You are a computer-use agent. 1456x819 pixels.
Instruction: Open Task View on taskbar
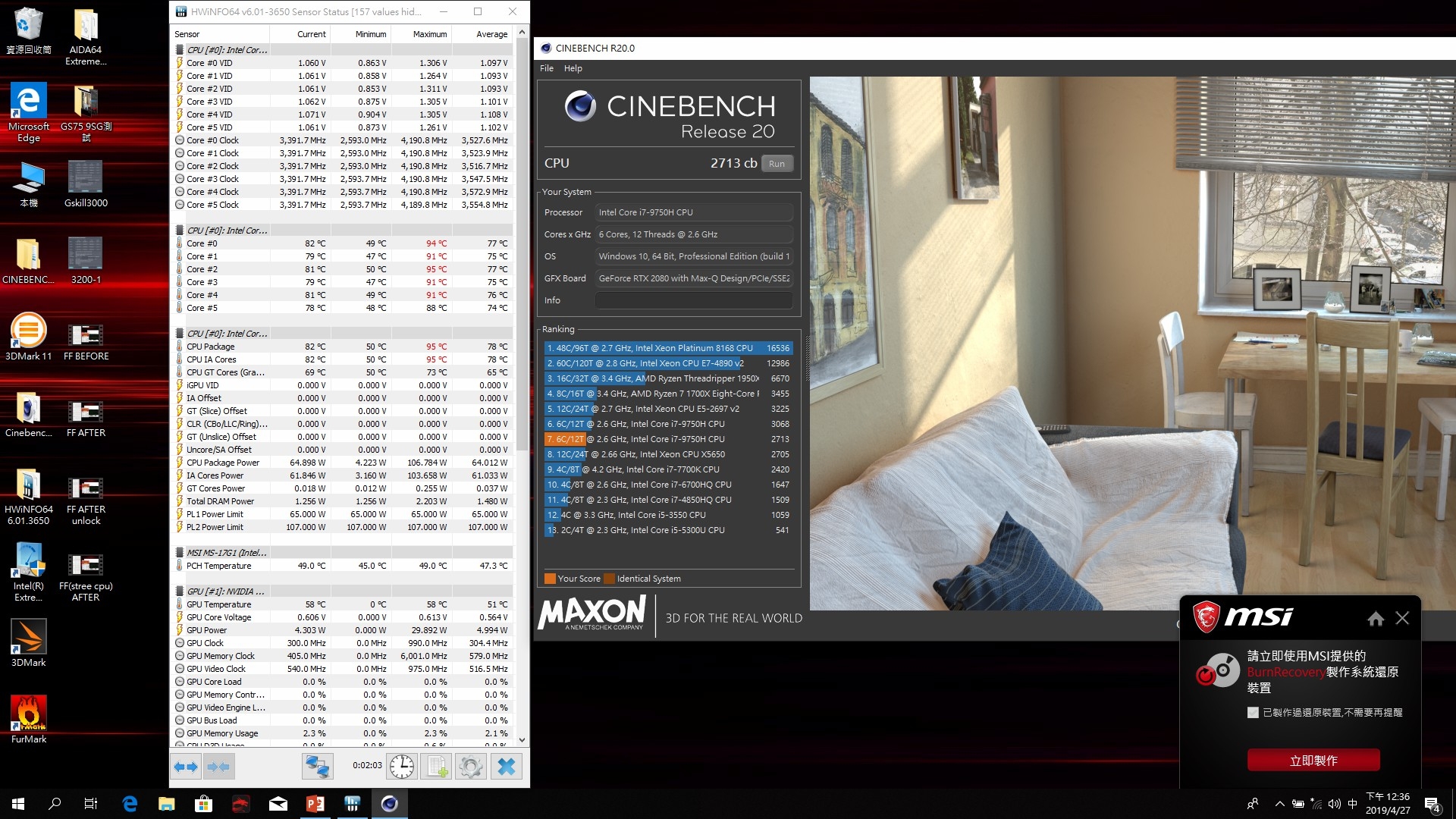point(91,804)
